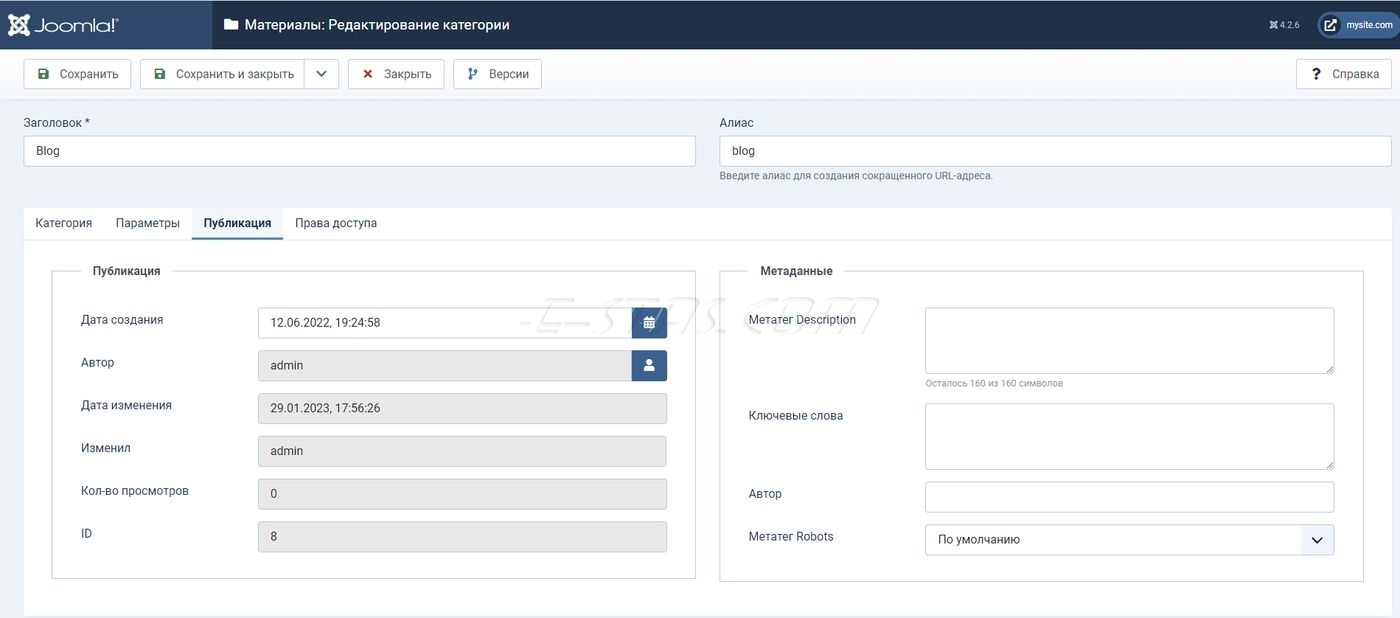Click the Материалы: Редактирование категории title
1400x618 pixels.
tap(377, 25)
